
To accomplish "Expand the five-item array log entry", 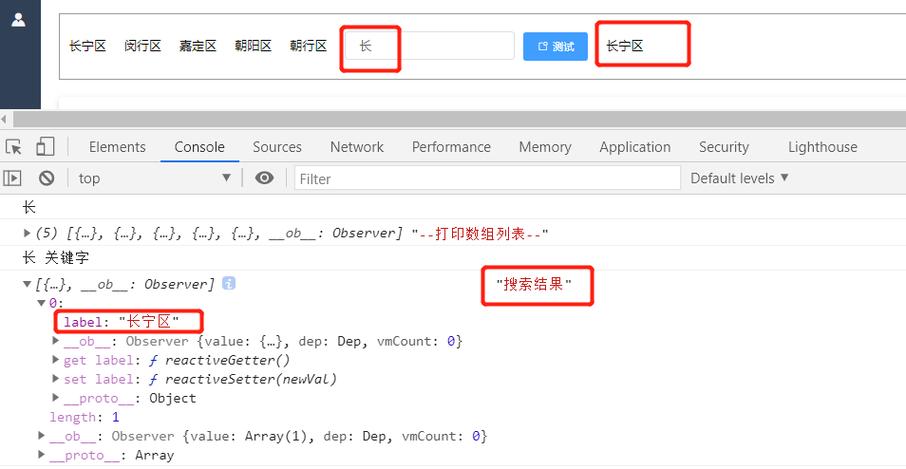I will click(27, 233).
